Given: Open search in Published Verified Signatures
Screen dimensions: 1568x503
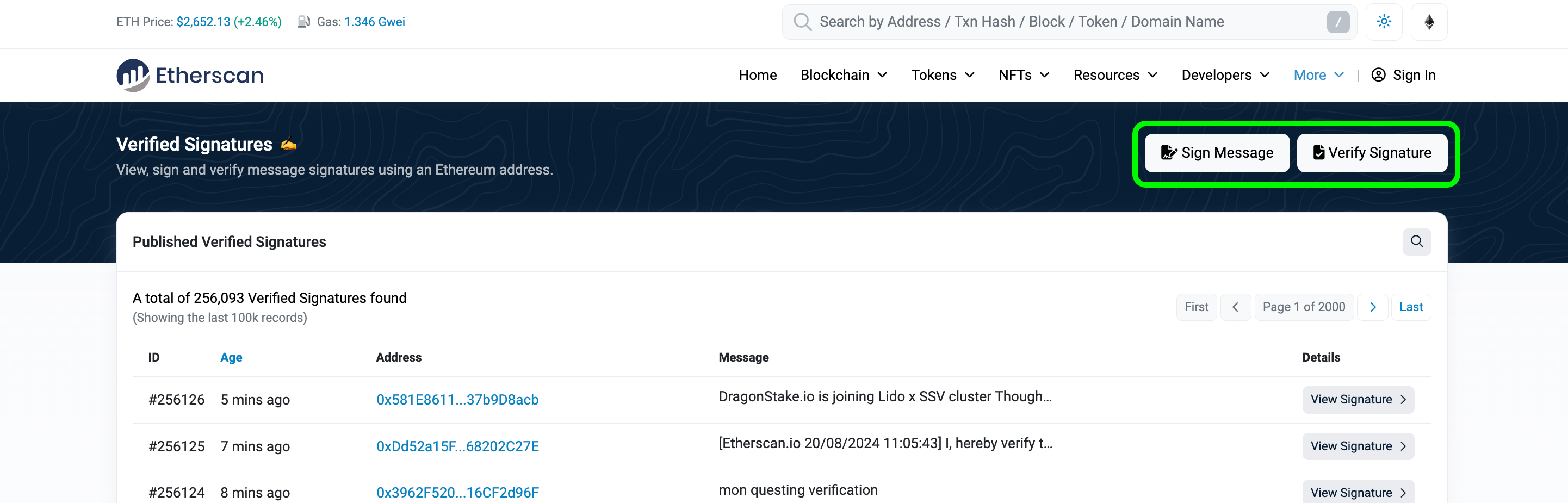Looking at the screenshot, I should click(1416, 241).
